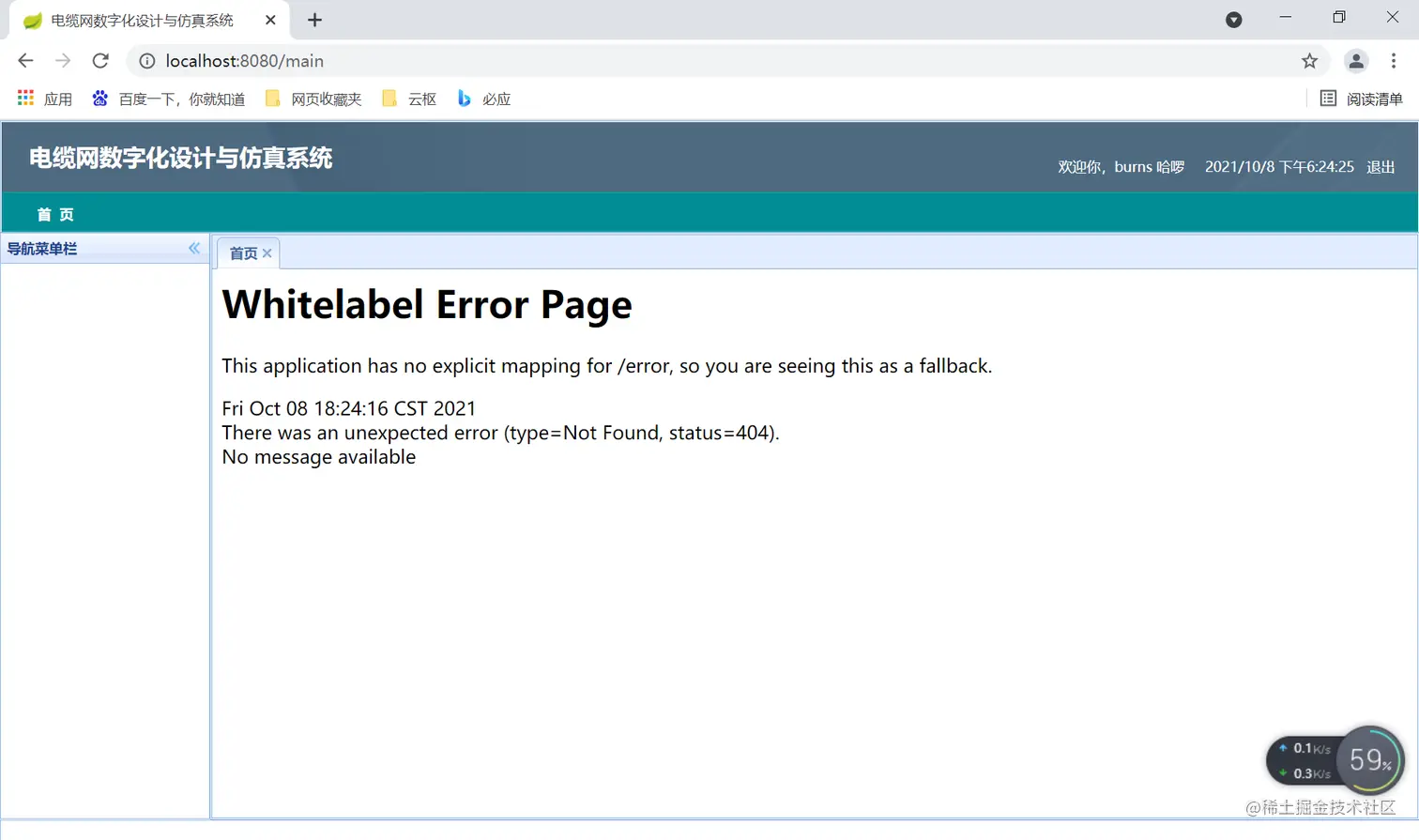This screenshot has width=1419, height=840.
Task: Open the Chrome profile avatar
Action: click(x=1356, y=61)
